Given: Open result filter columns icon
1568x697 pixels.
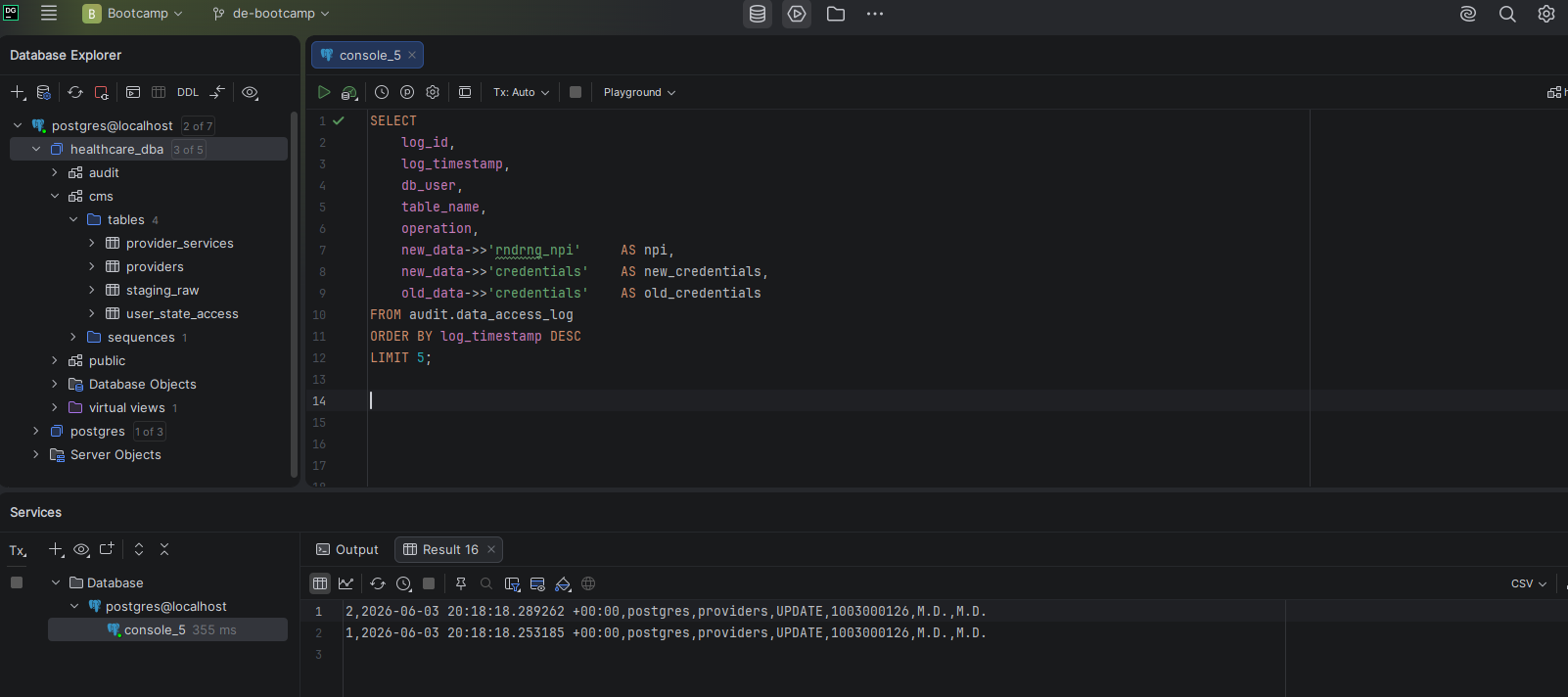Looking at the screenshot, I should 512,583.
